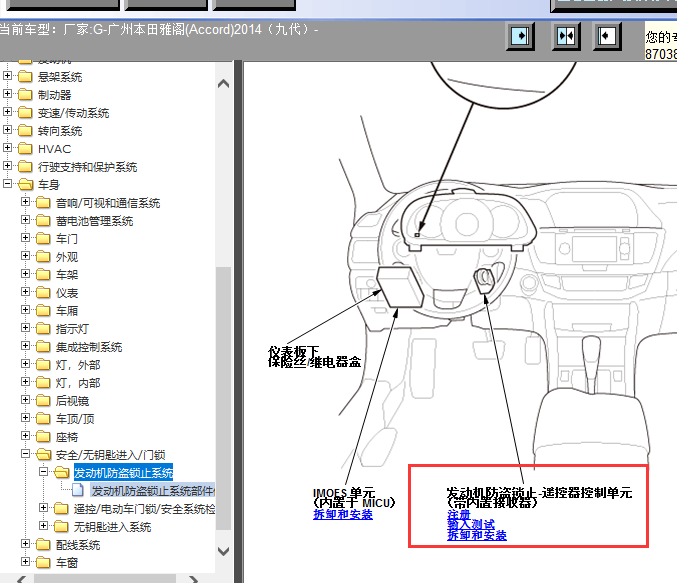This screenshot has height=583, width=677.
Task: Click the document icon for 发动机防盗锁止系统部件
Action: pyautogui.click(x=78, y=490)
